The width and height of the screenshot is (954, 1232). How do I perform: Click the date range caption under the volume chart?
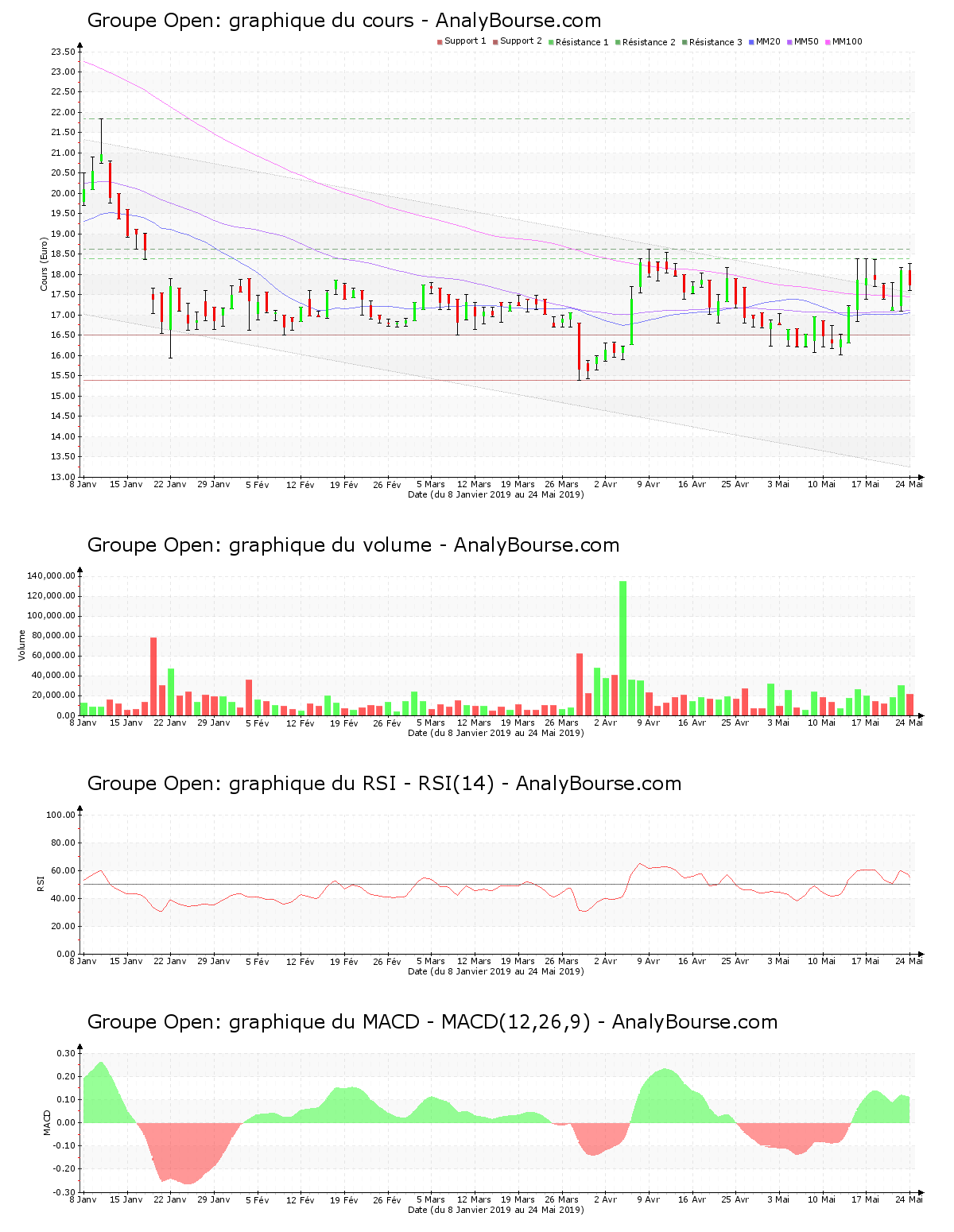(x=496, y=733)
